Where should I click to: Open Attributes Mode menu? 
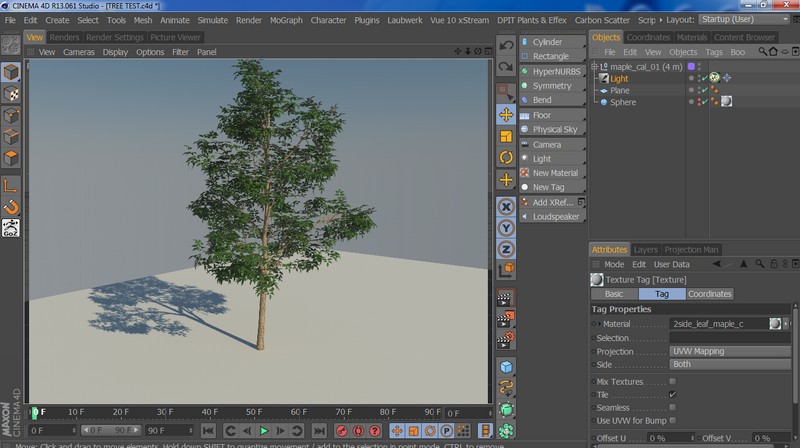tap(614, 264)
